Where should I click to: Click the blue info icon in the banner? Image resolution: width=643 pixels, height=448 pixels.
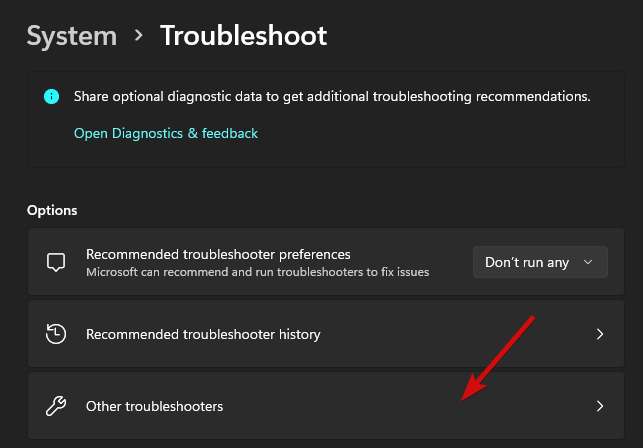pyautogui.click(x=51, y=96)
